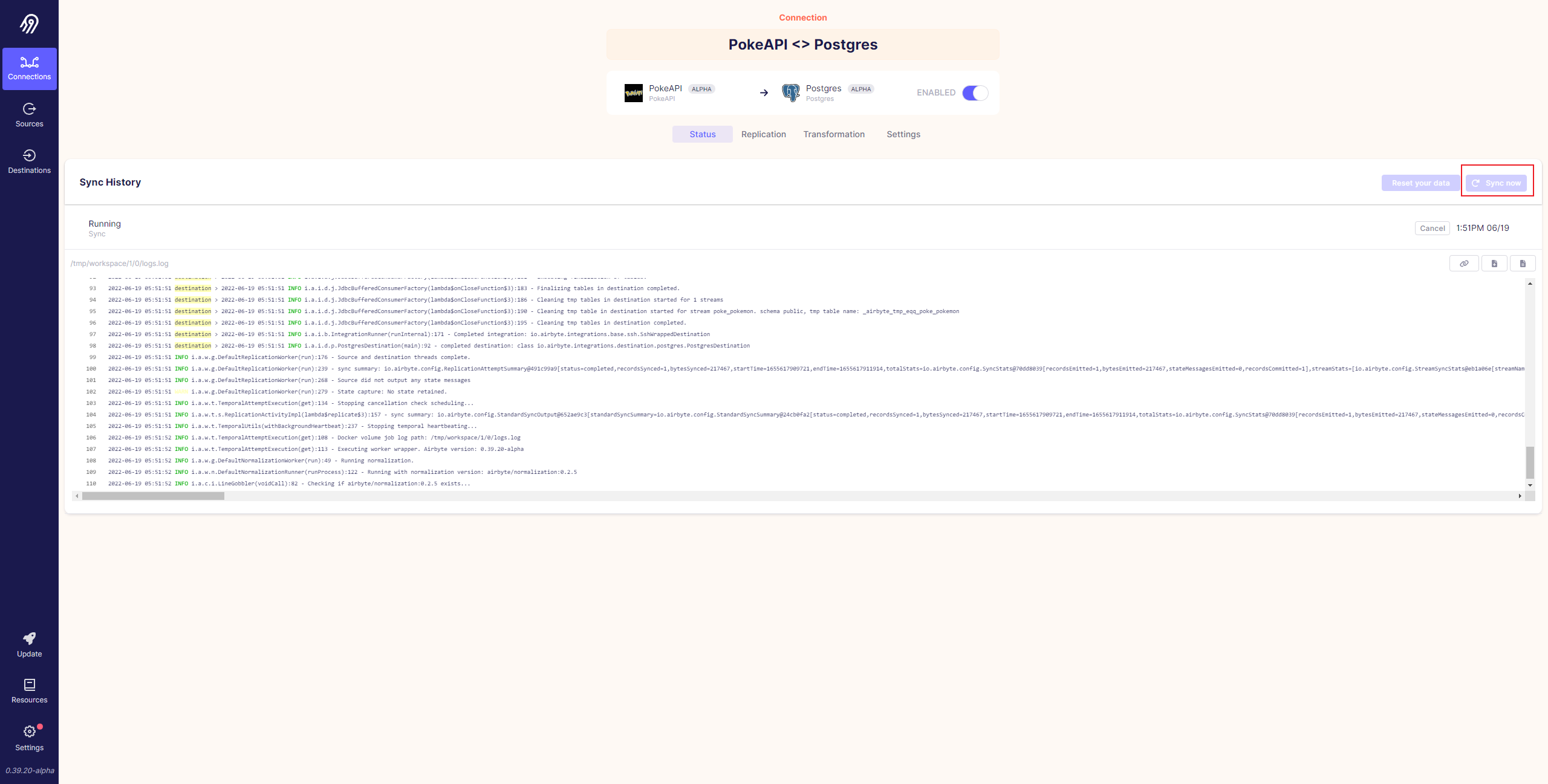Image resolution: width=1548 pixels, height=784 pixels.
Task: Go to the Destinations page
Action: 29,161
